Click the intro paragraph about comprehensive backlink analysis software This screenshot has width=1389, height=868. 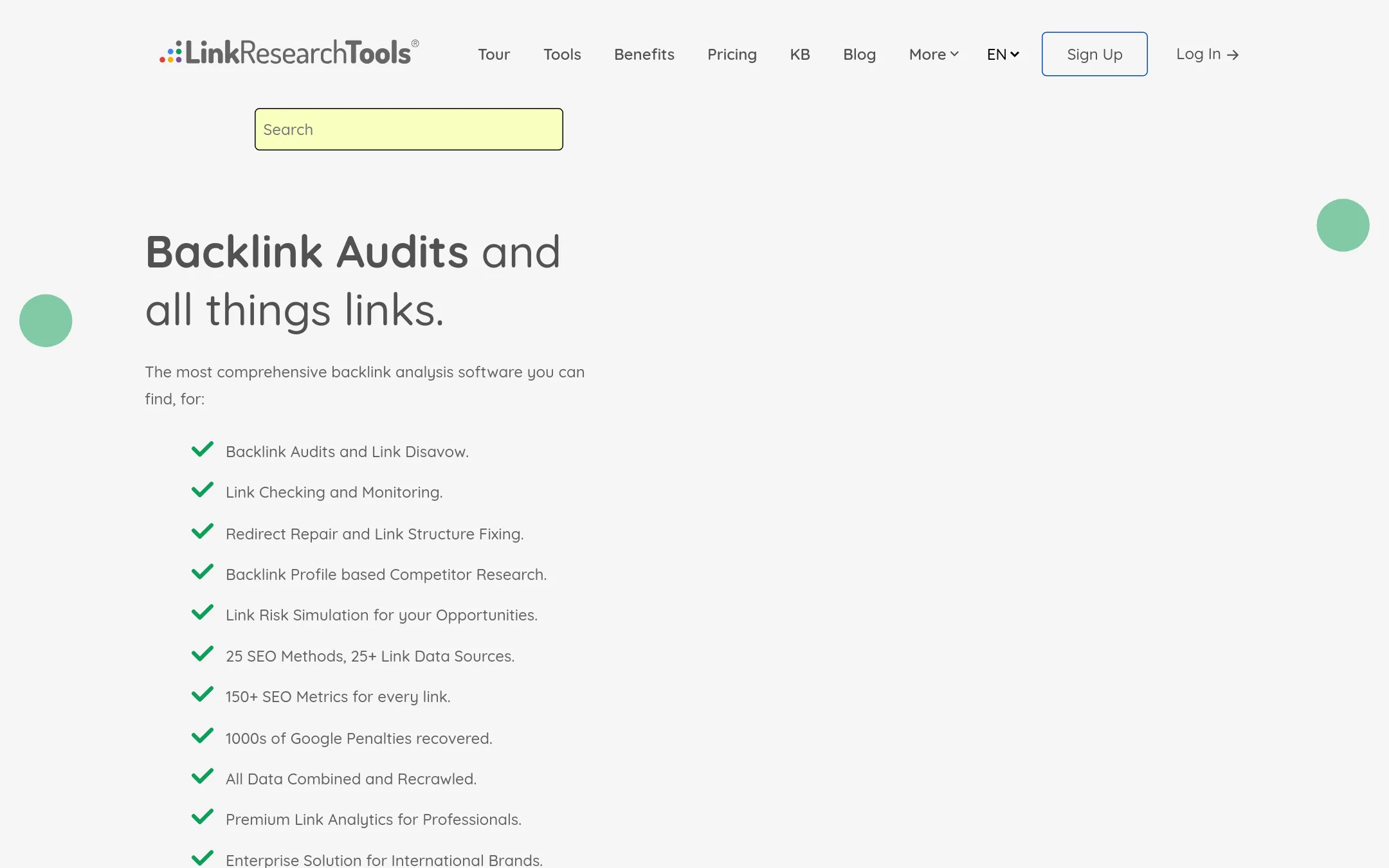365,386
